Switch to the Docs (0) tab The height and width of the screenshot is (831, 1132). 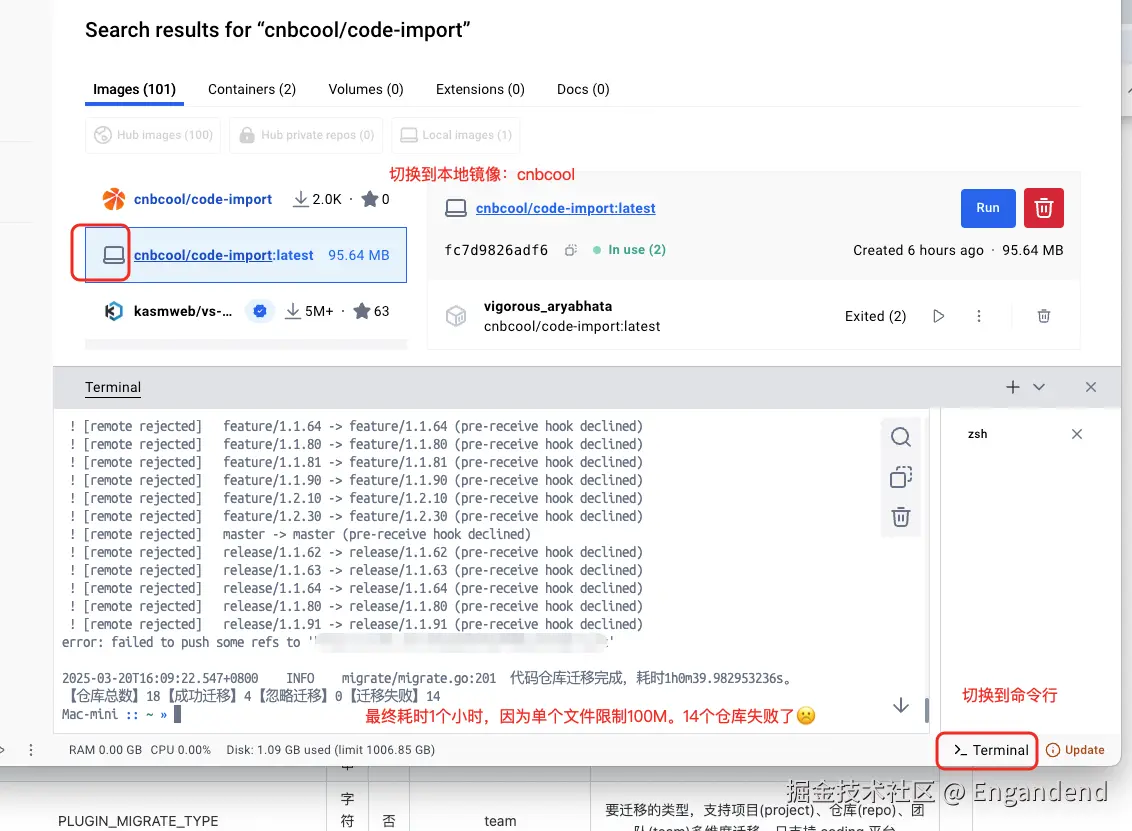pyautogui.click(x=583, y=90)
